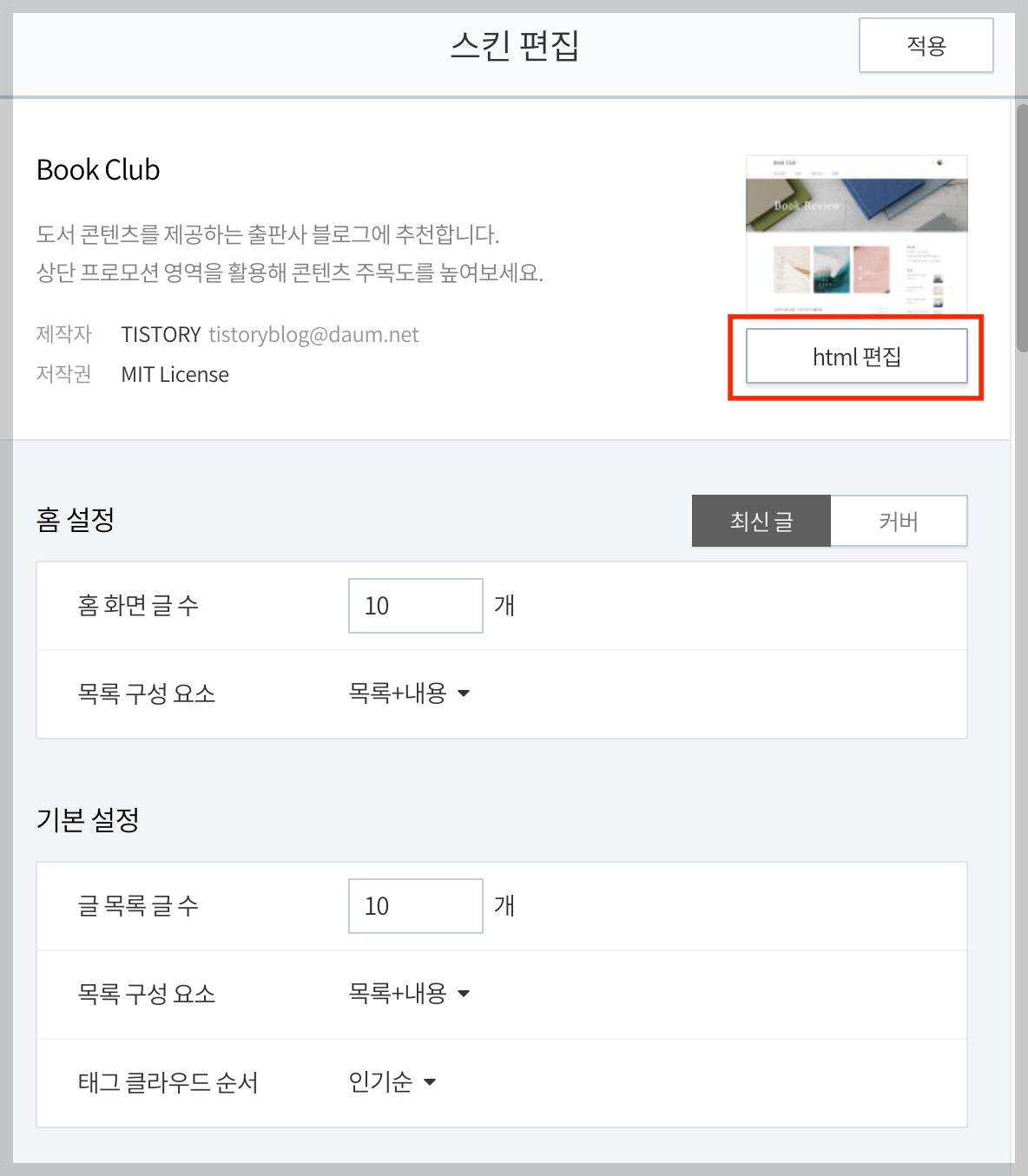
Task: Open the 목록 구성 요소 dropdown under 홈 설정
Action: coord(408,693)
